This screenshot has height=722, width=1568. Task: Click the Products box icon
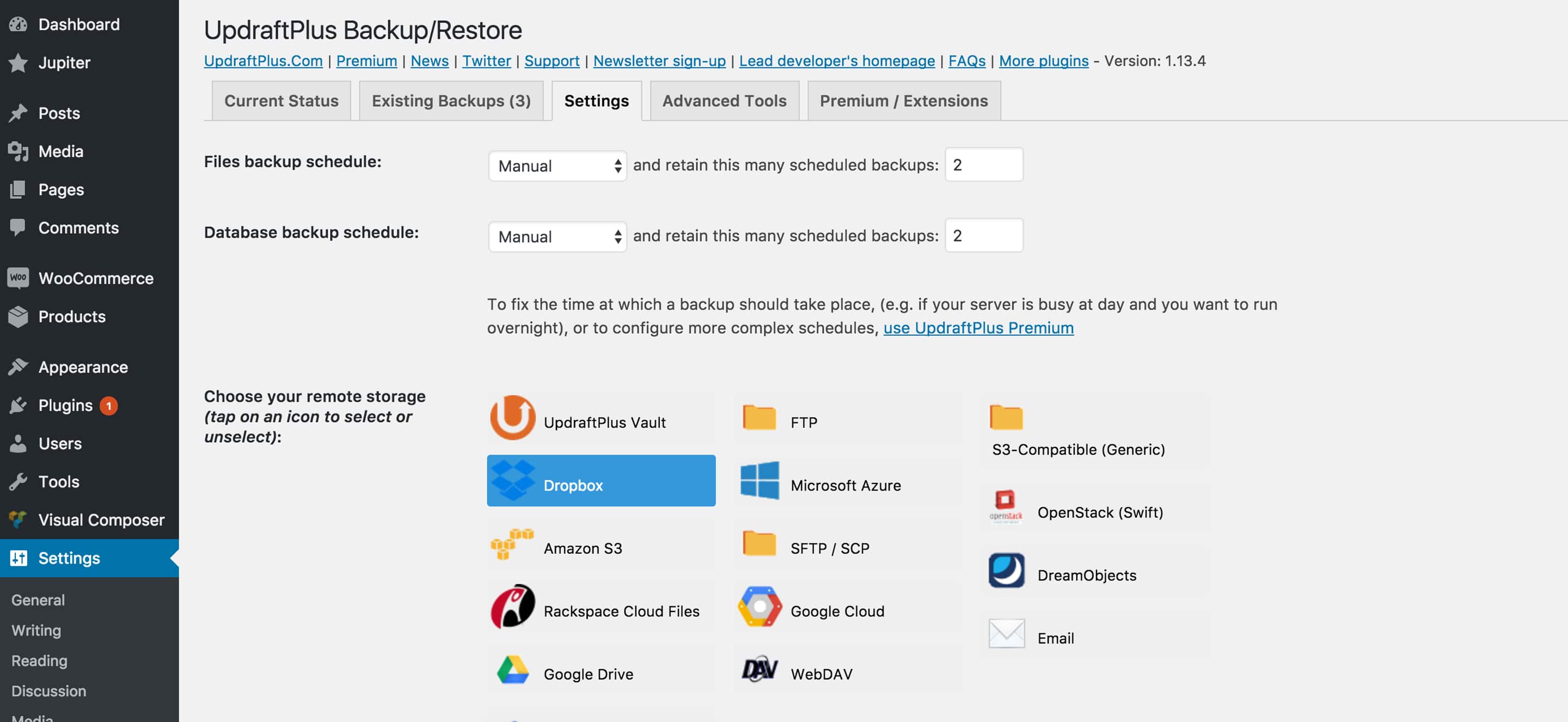19,316
